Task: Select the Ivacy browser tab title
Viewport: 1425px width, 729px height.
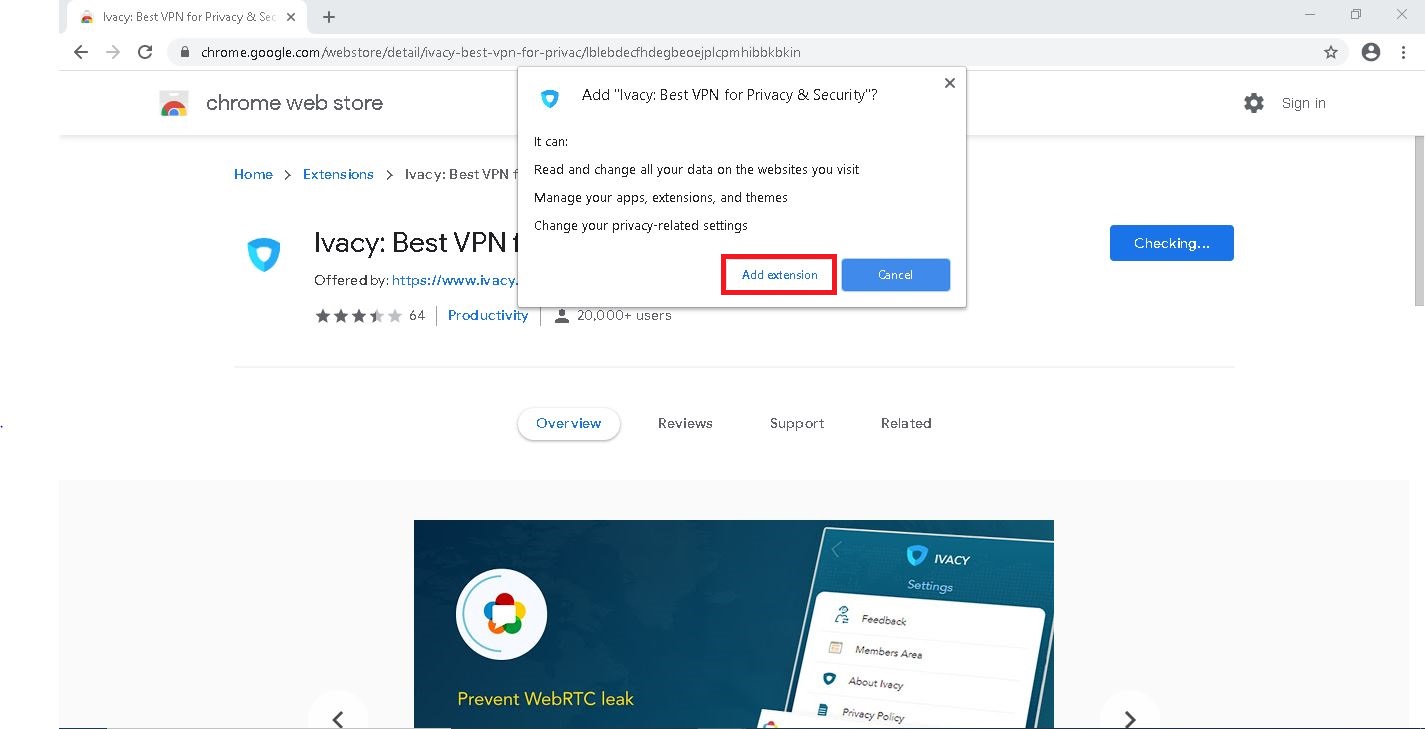Action: [189, 17]
